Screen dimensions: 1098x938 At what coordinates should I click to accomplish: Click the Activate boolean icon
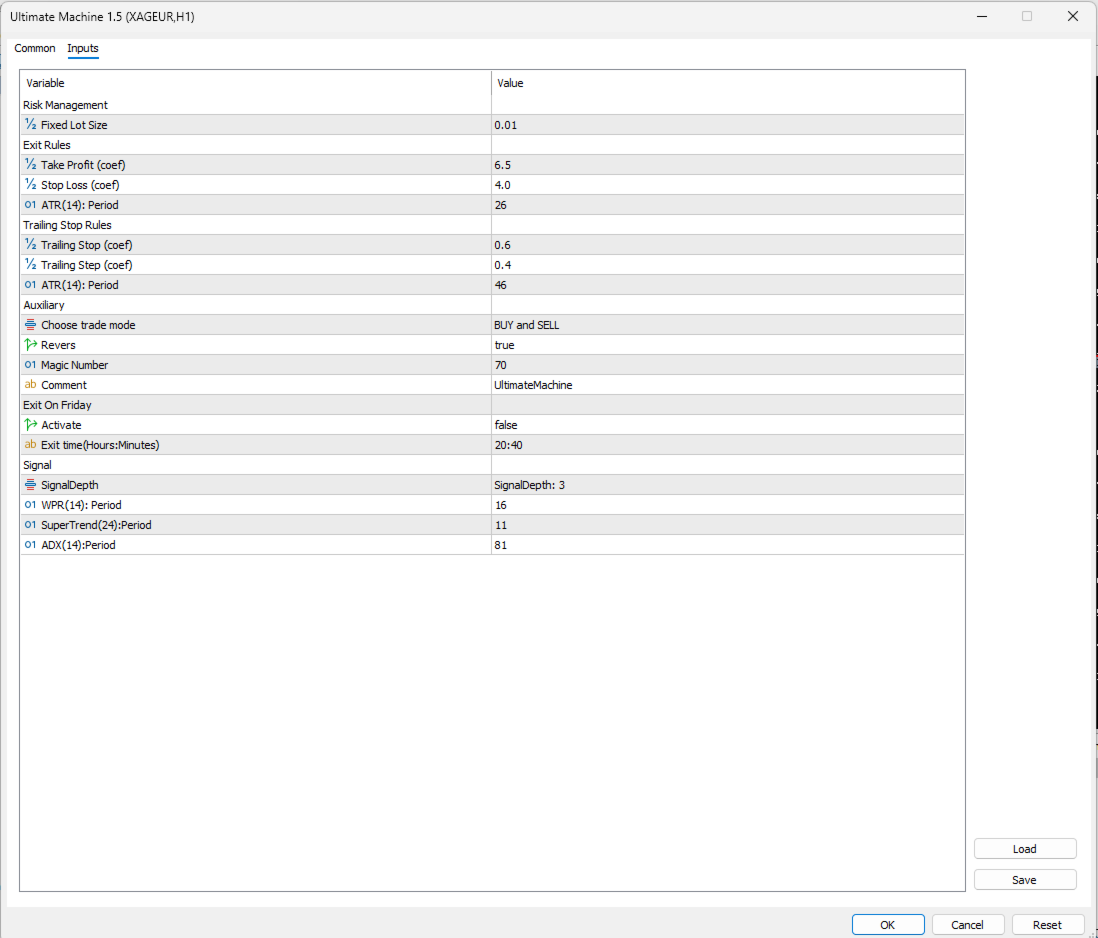tap(30, 425)
